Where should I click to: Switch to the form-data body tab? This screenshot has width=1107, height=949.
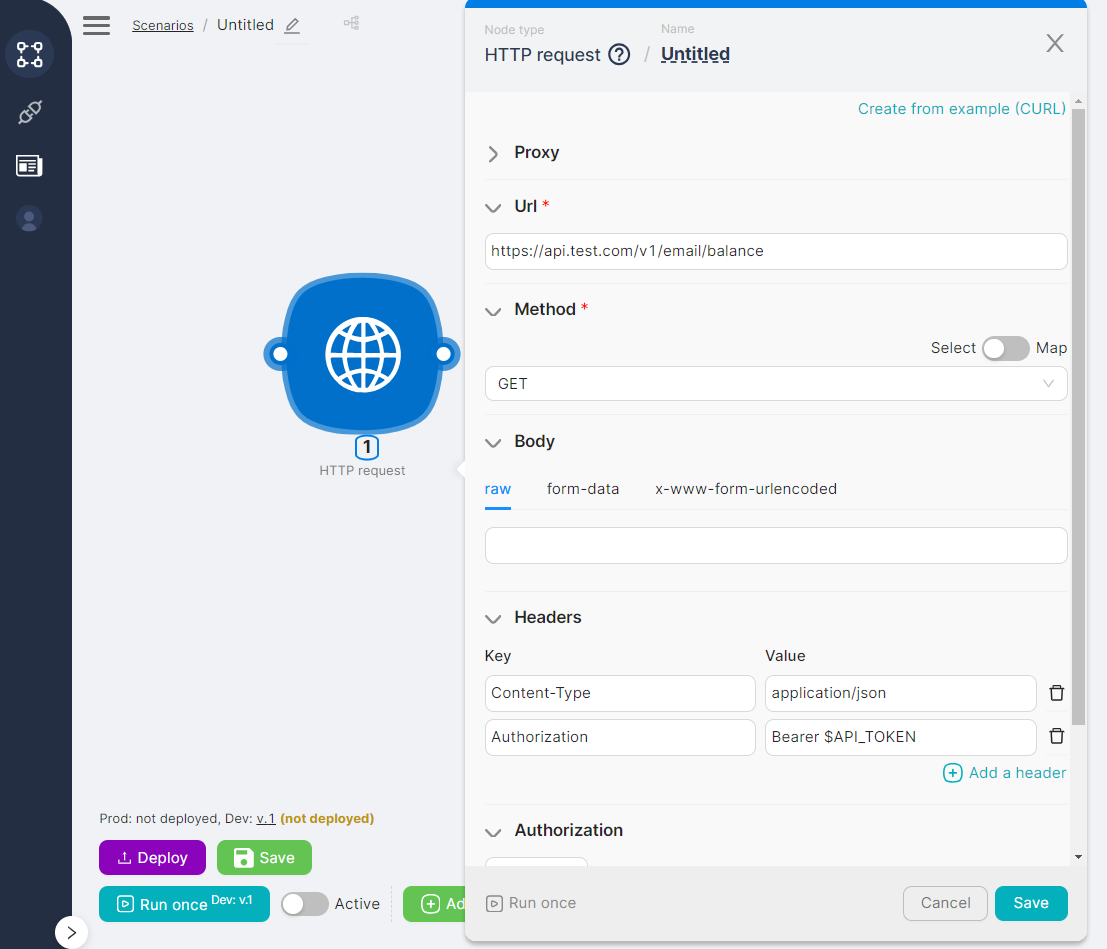coord(583,489)
